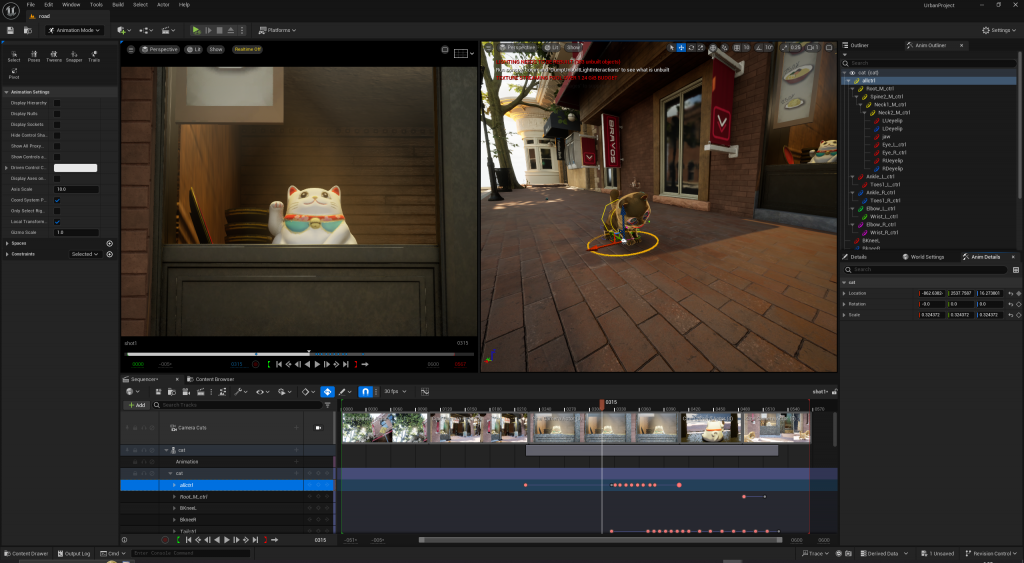This screenshot has width=1024, height=563.
Task: Expand the allctrl track in Sequencer
Action: tap(174, 485)
